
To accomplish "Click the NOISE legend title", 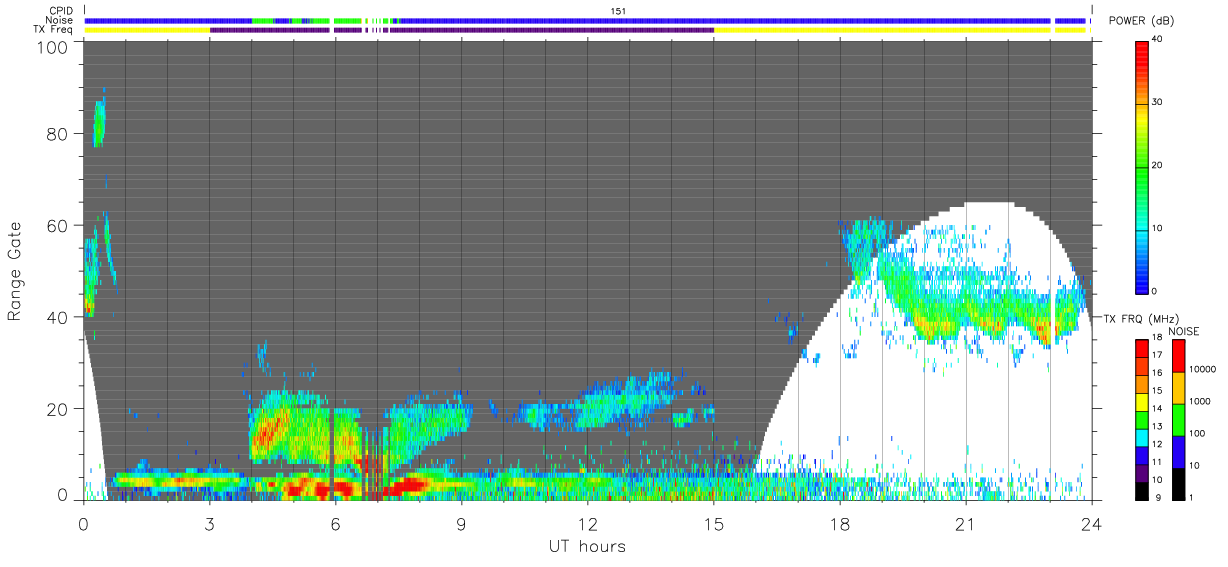I will (1183, 331).
